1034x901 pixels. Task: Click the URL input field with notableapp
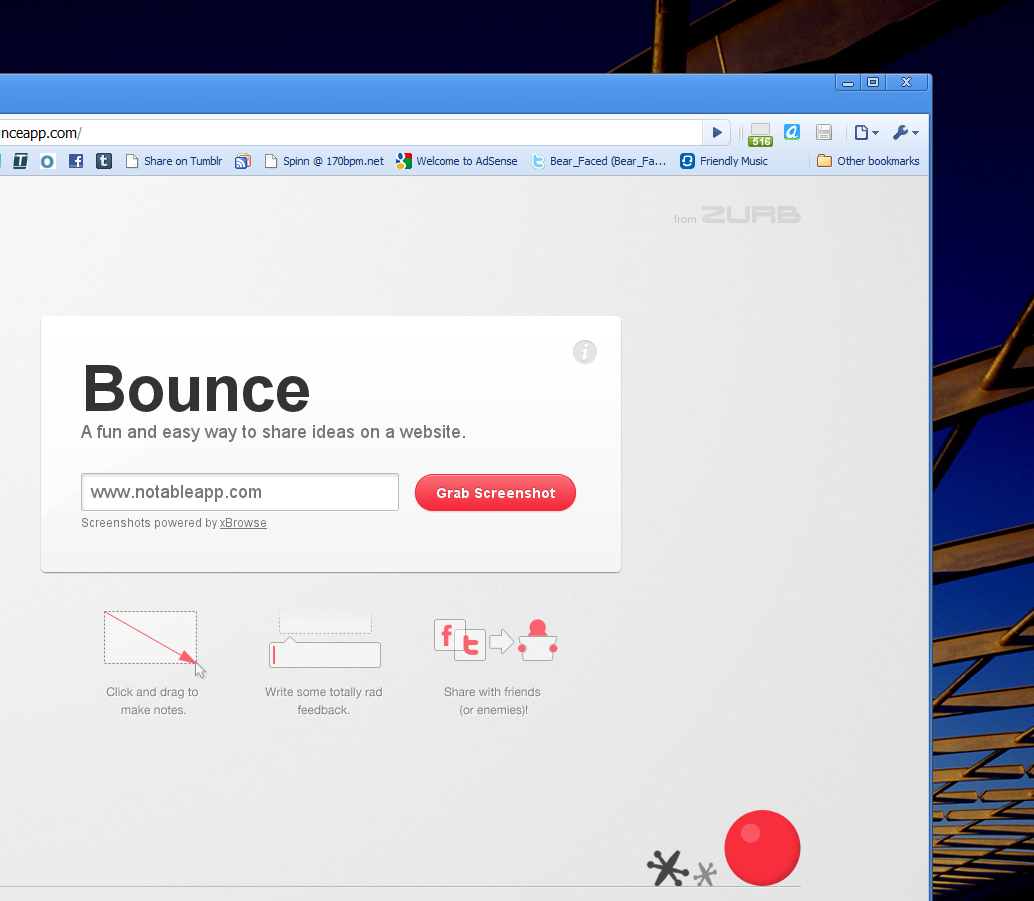click(x=240, y=492)
